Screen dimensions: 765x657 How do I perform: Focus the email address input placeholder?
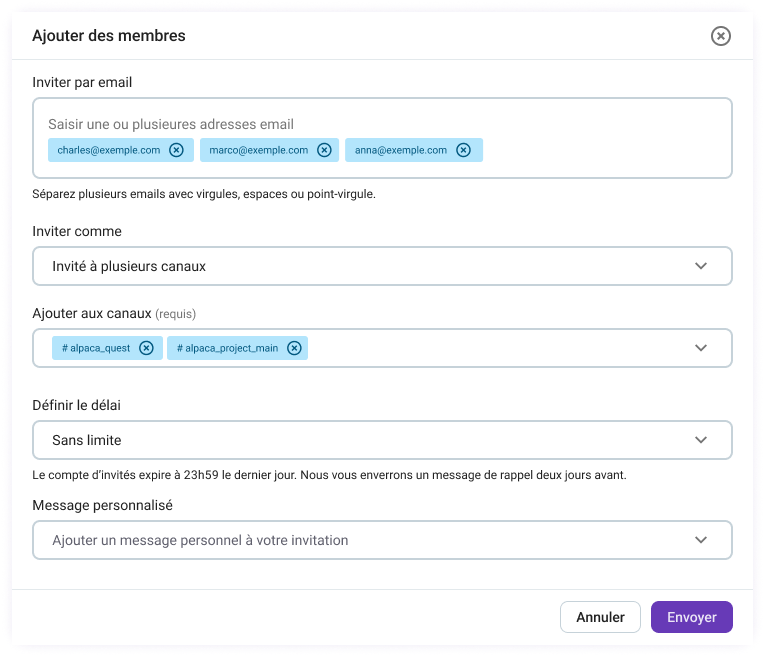(x=171, y=124)
